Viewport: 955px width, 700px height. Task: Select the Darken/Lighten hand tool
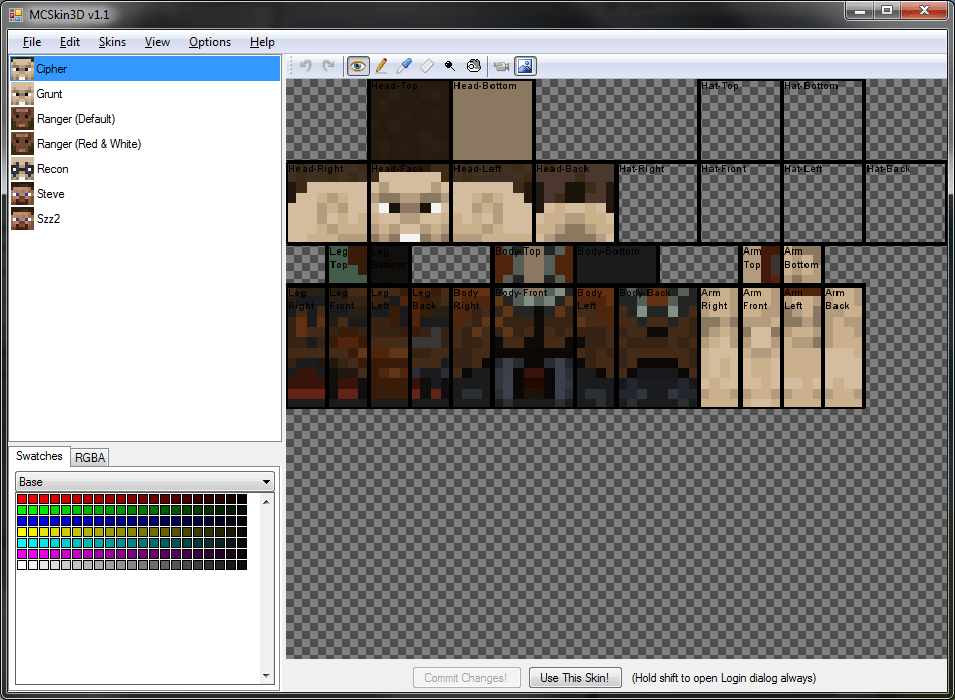[x=473, y=66]
